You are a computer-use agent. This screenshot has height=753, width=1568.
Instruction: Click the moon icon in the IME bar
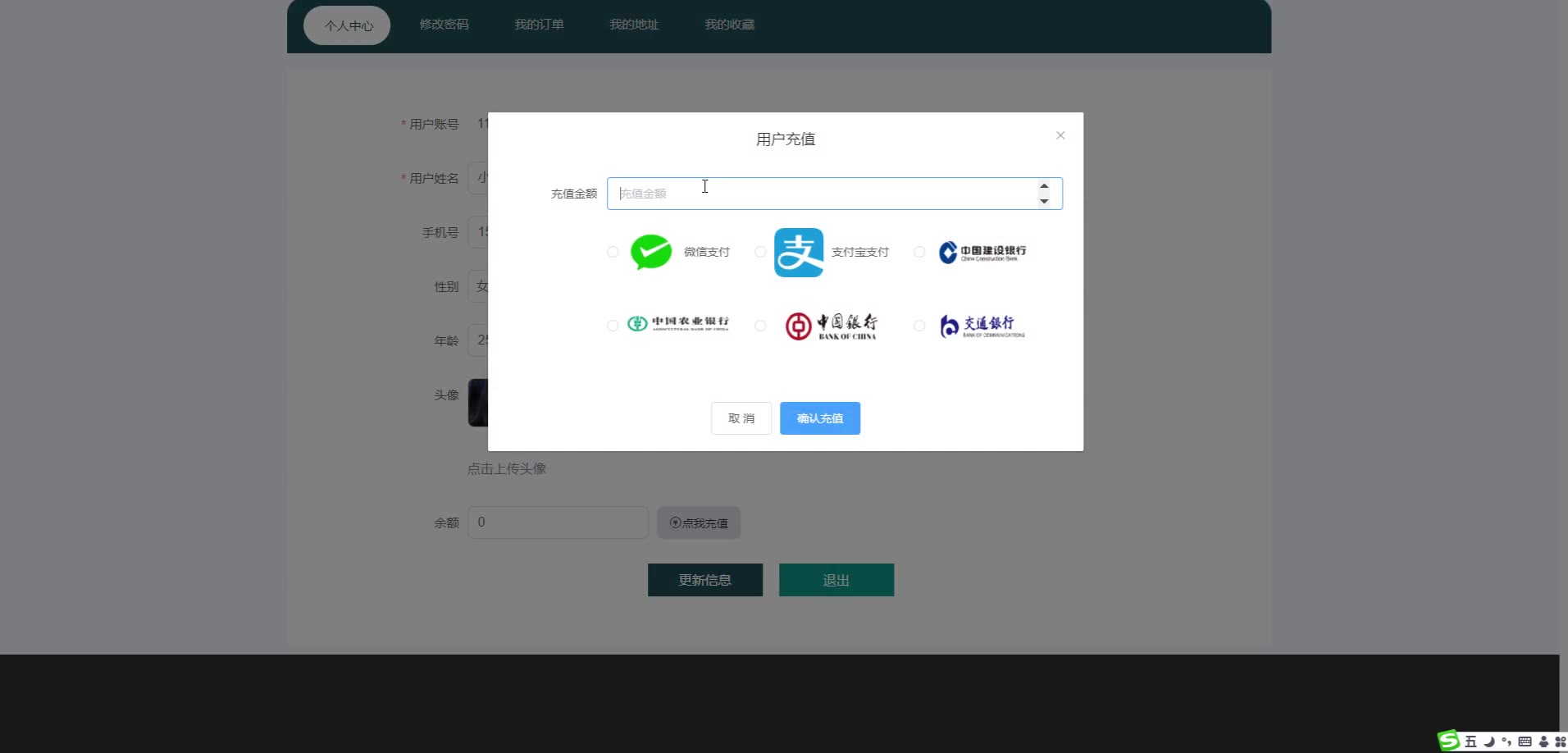point(1488,742)
